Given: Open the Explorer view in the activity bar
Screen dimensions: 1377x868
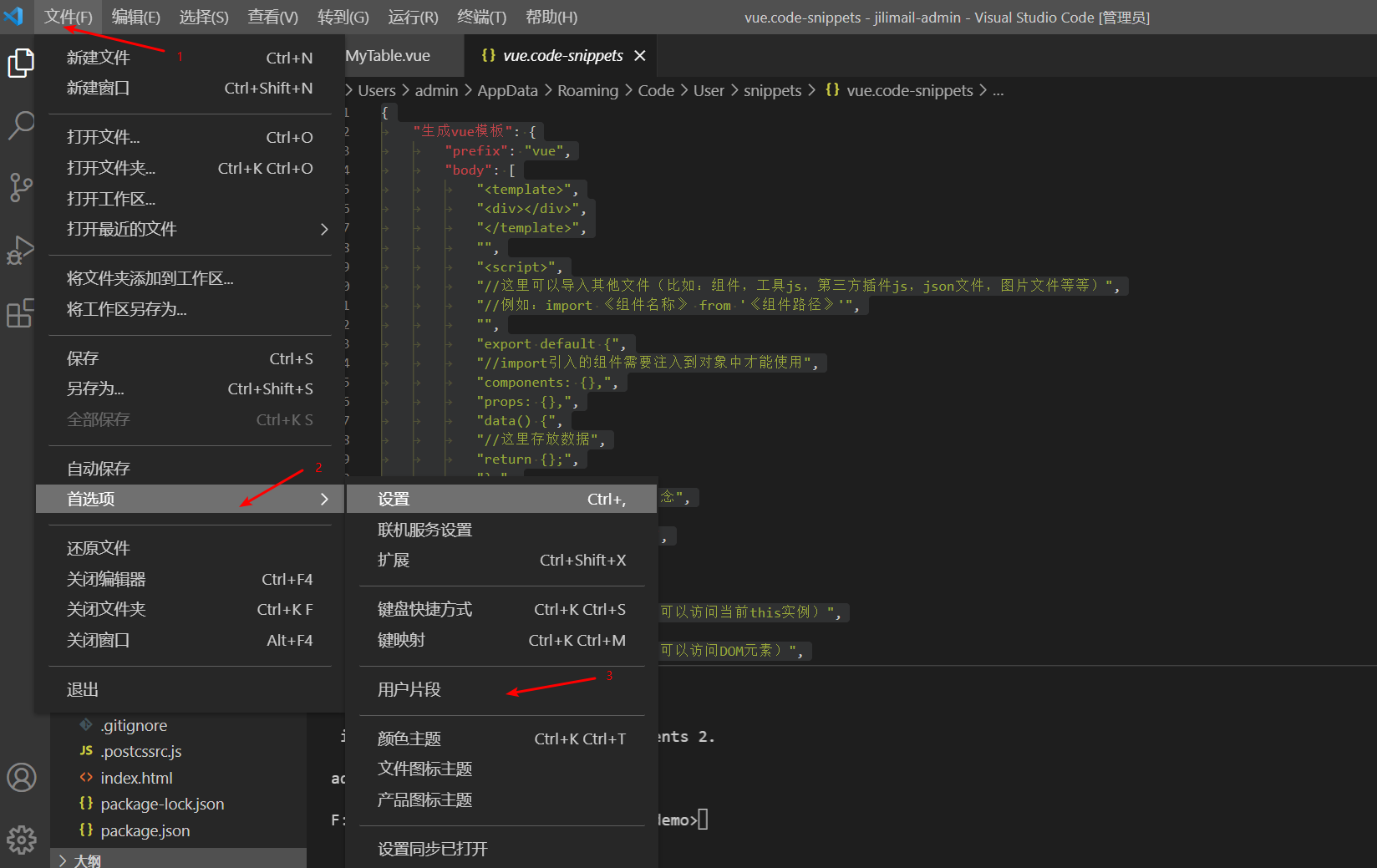Looking at the screenshot, I should 21,63.
